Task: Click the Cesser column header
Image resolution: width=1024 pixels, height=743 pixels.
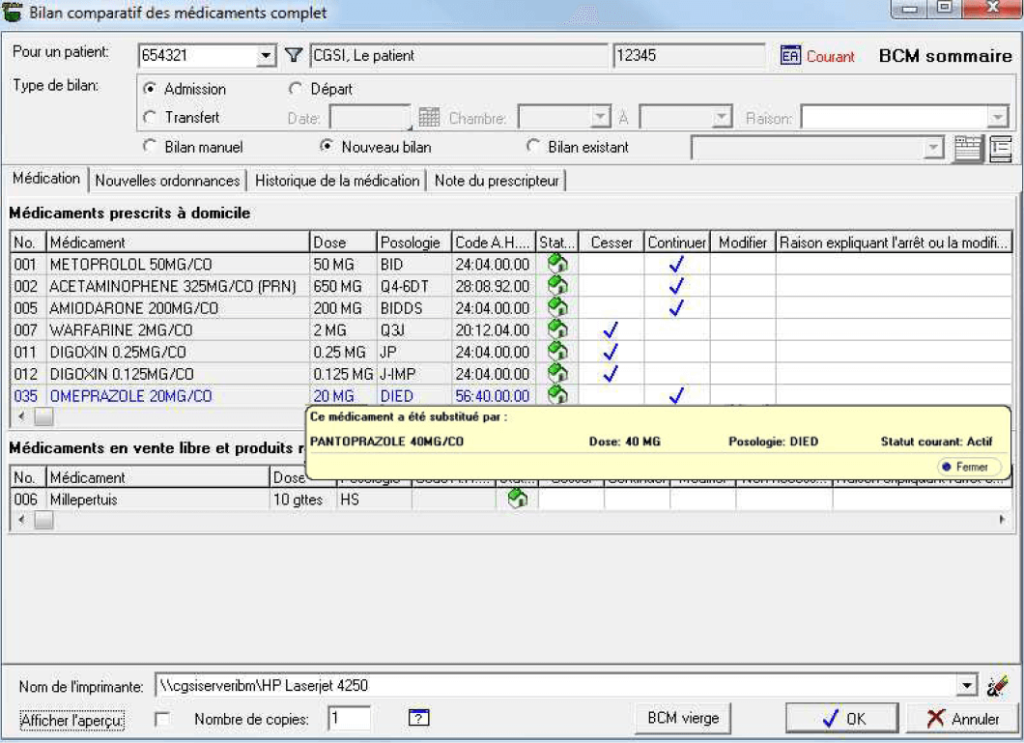Action: (611, 242)
